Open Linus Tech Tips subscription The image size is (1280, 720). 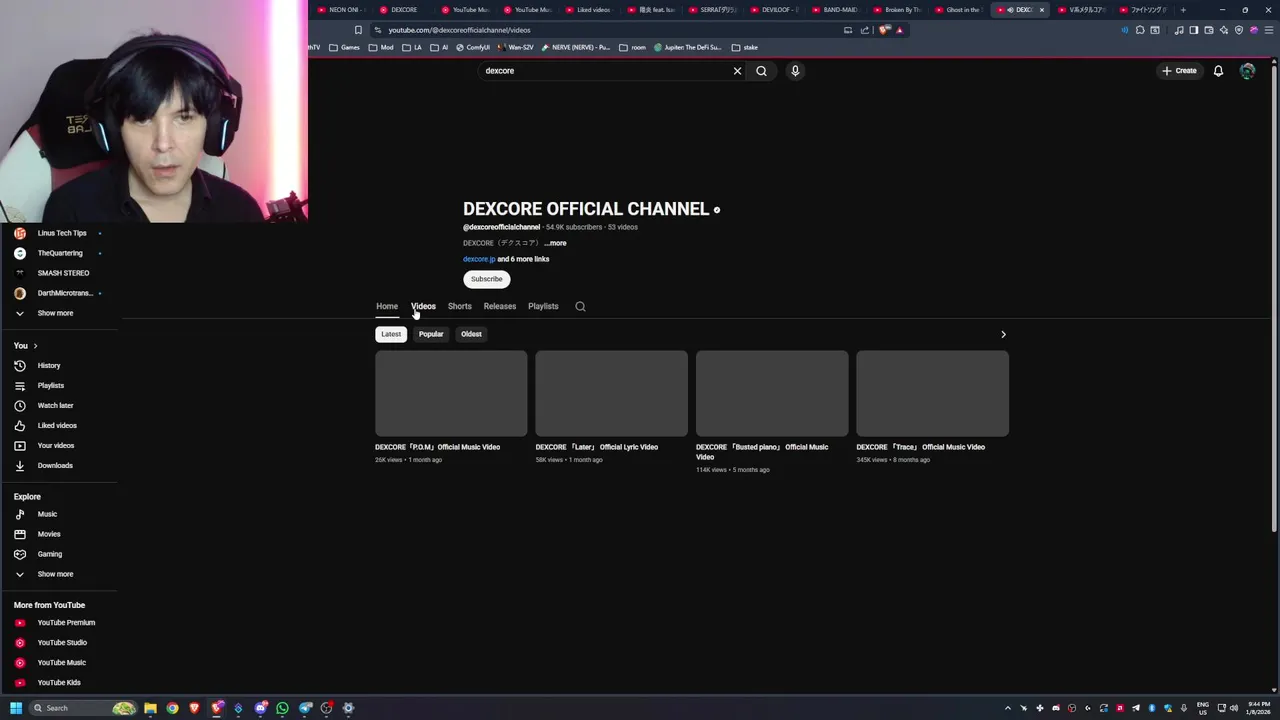tap(60, 233)
